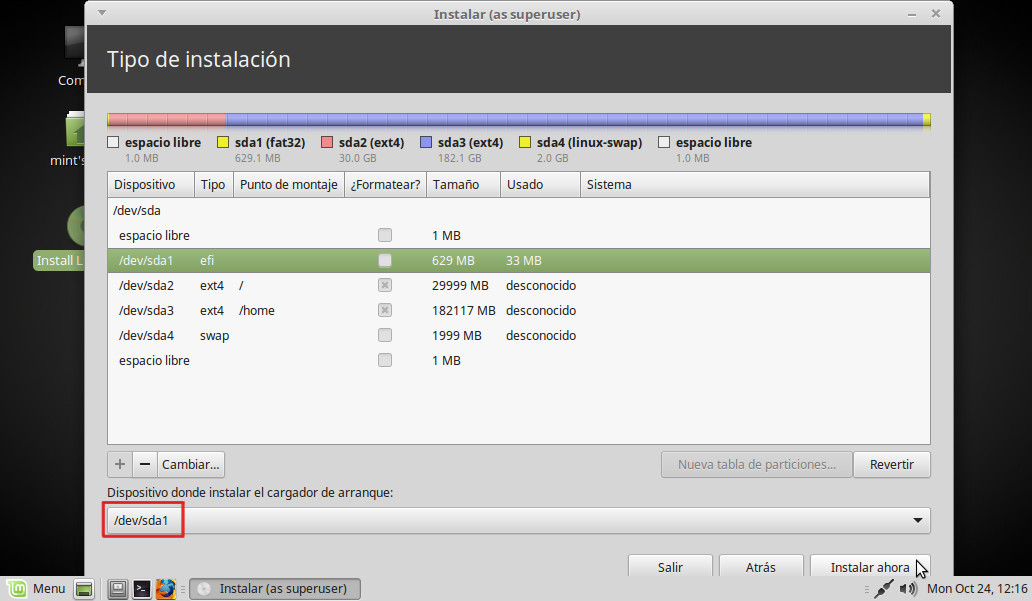Viewport: 1032px width, 601px height.
Task: Open the volume control in system tray
Action: point(908,589)
